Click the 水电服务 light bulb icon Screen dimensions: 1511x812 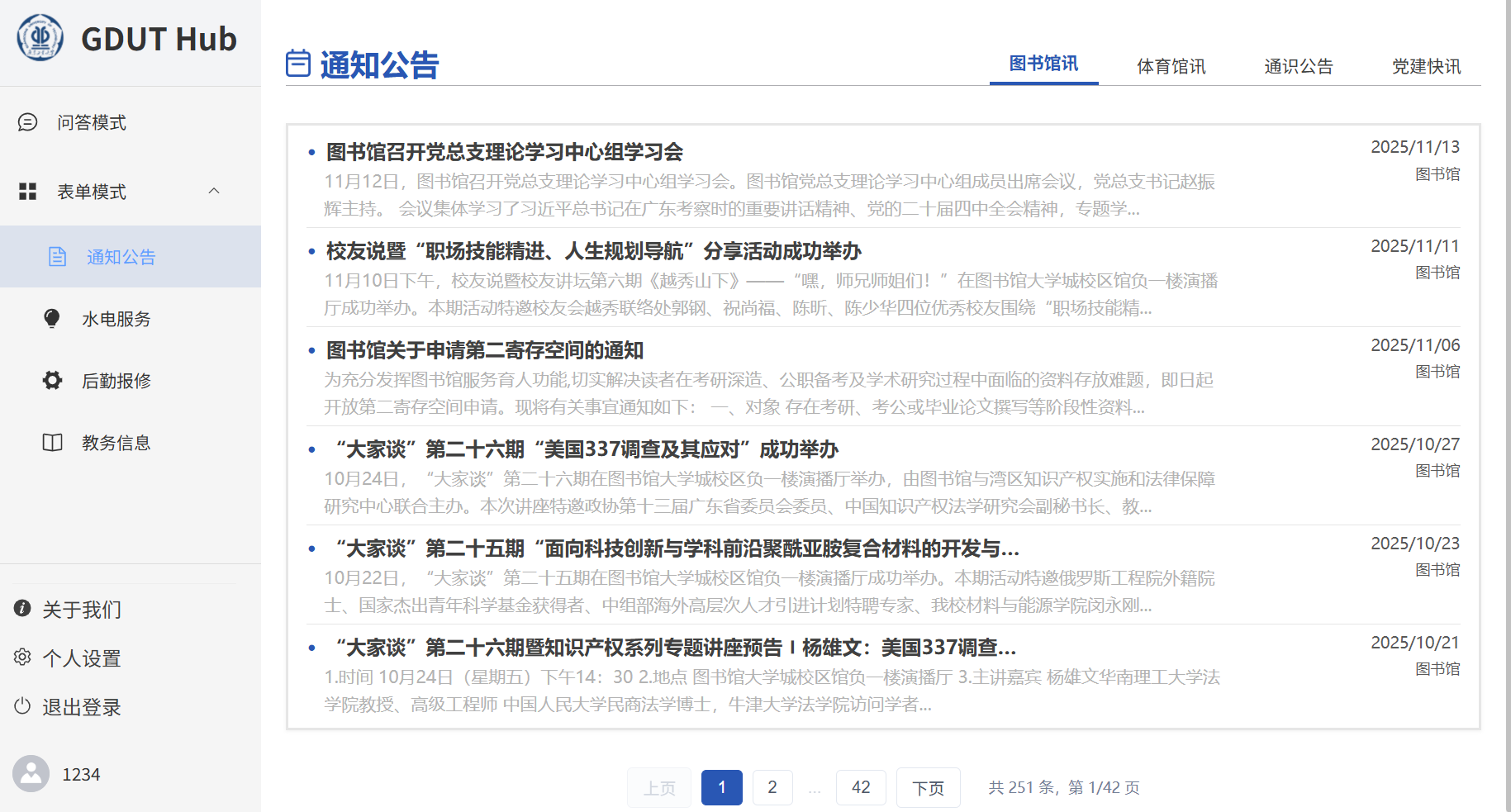pyautogui.click(x=52, y=319)
